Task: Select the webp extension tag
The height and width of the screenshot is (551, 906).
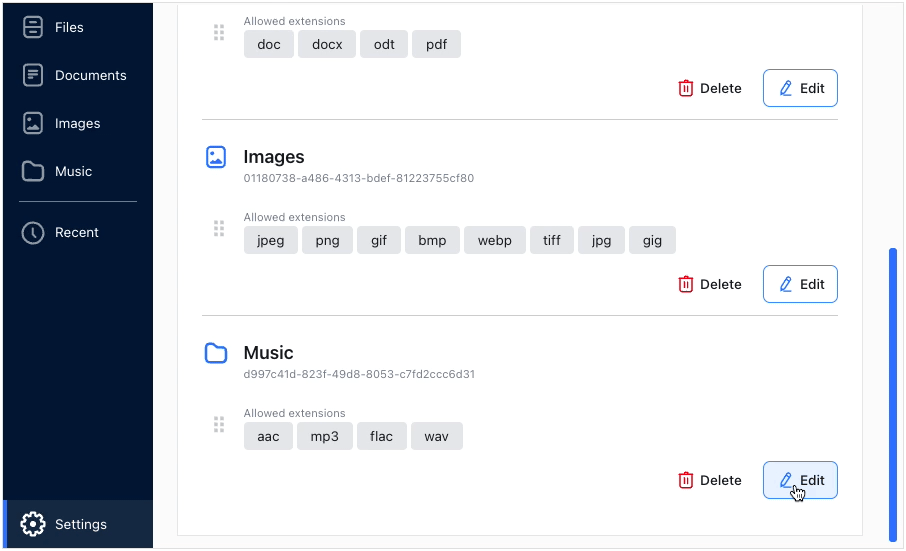Action: (494, 240)
